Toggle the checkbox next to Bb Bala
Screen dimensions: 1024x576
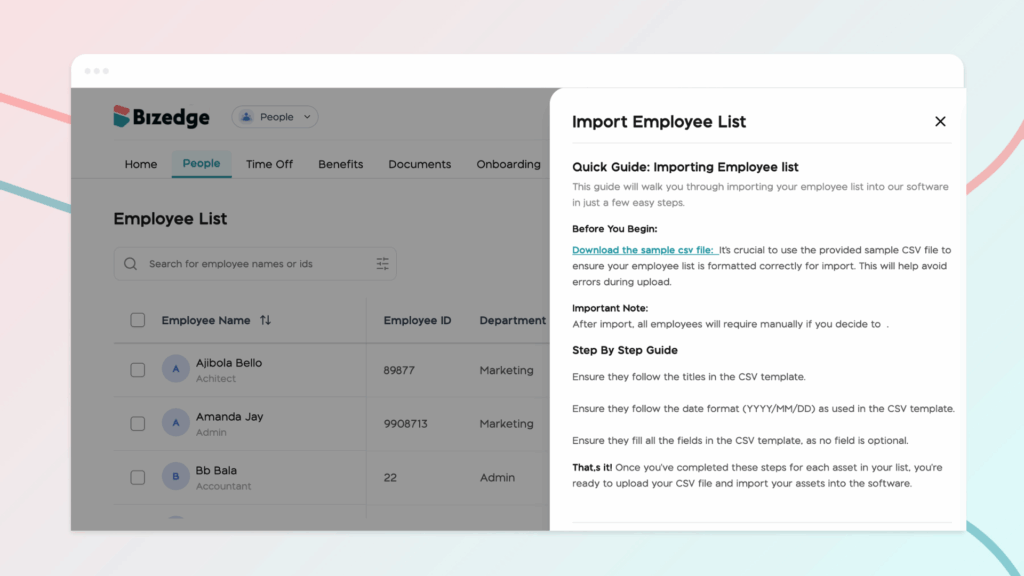pos(138,477)
